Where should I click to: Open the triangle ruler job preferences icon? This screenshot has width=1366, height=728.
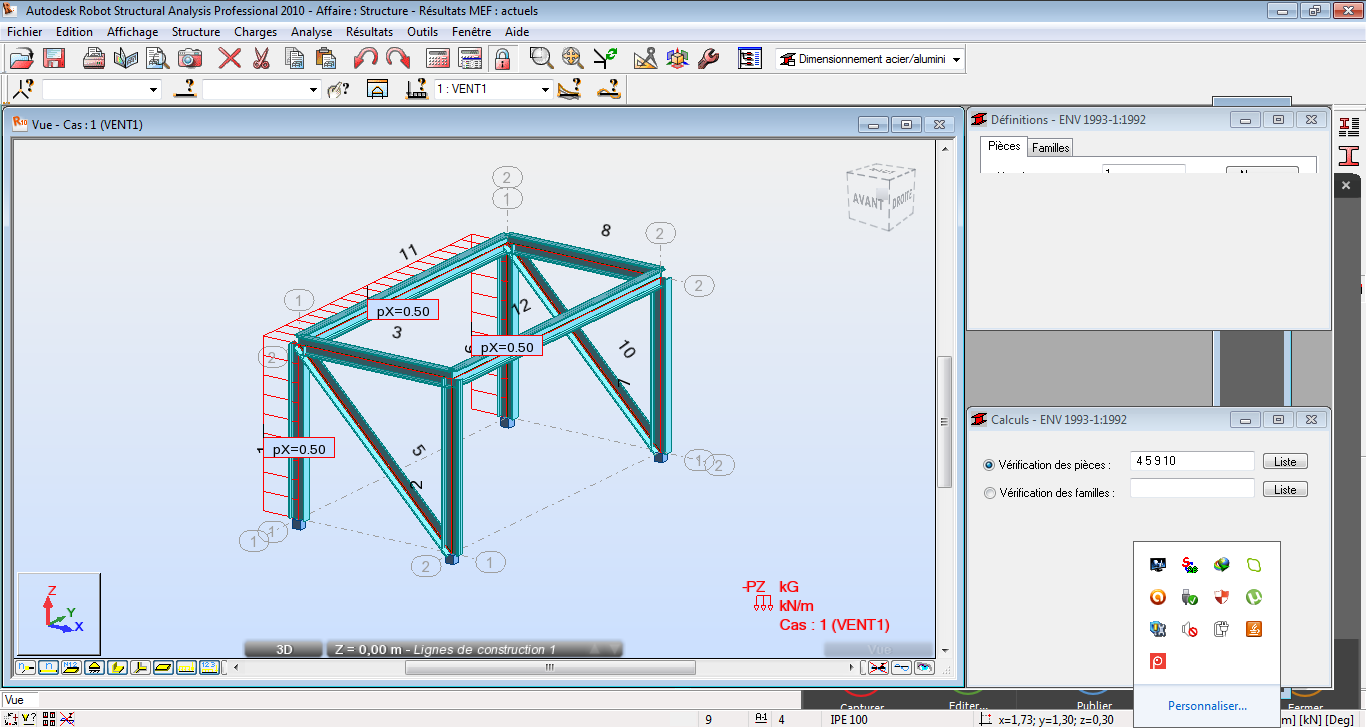click(645, 58)
